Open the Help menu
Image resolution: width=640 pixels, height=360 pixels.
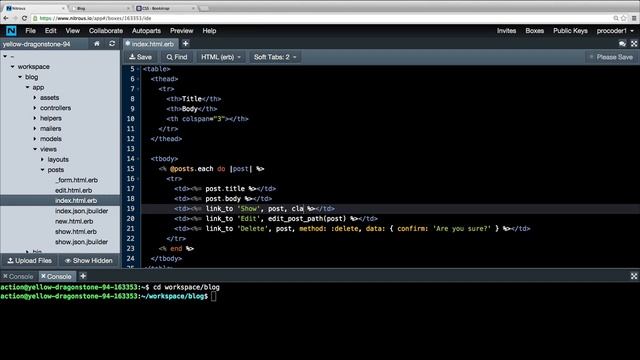pyautogui.click(x=209, y=31)
